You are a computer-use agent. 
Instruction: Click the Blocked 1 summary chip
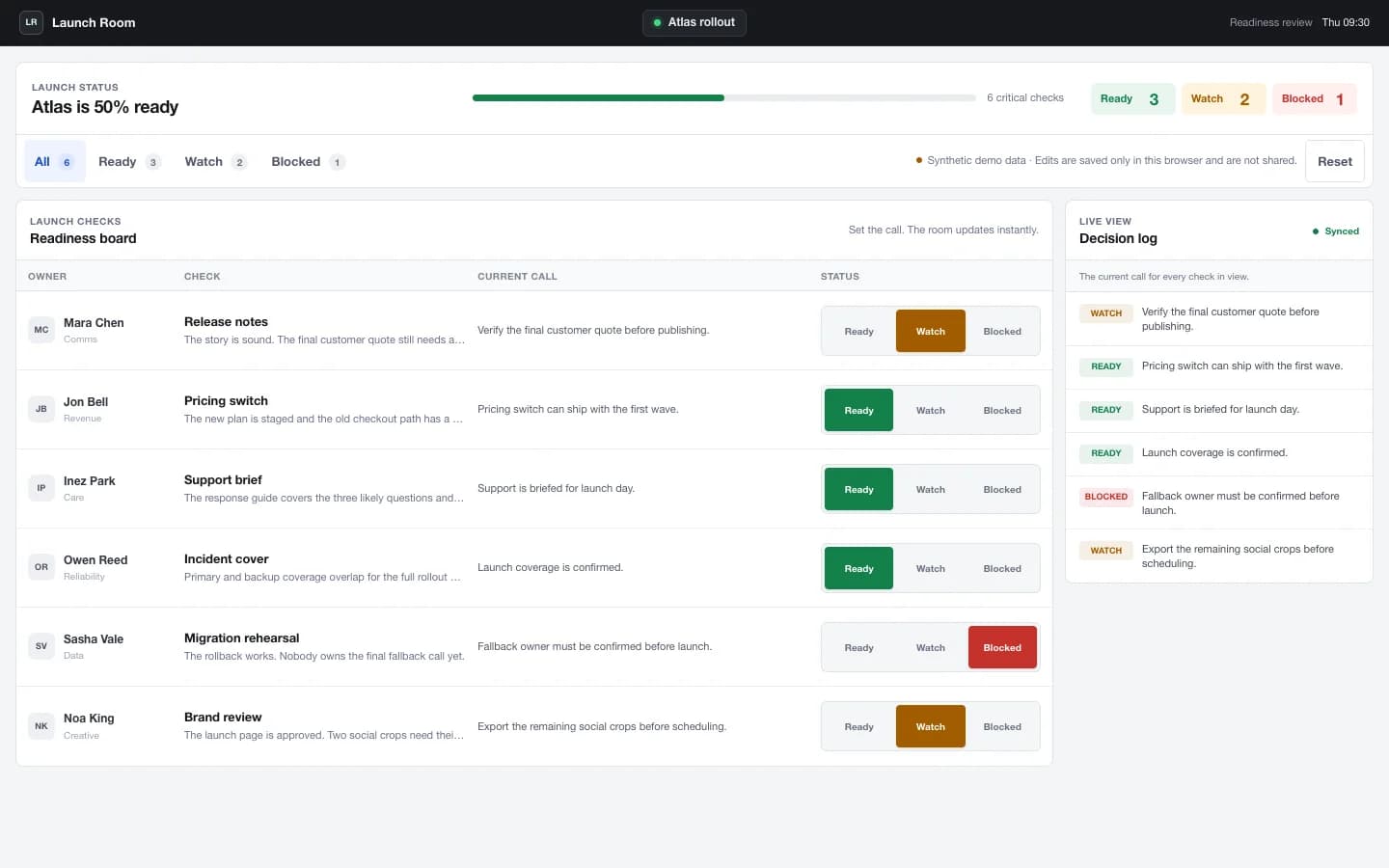coord(1314,98)
